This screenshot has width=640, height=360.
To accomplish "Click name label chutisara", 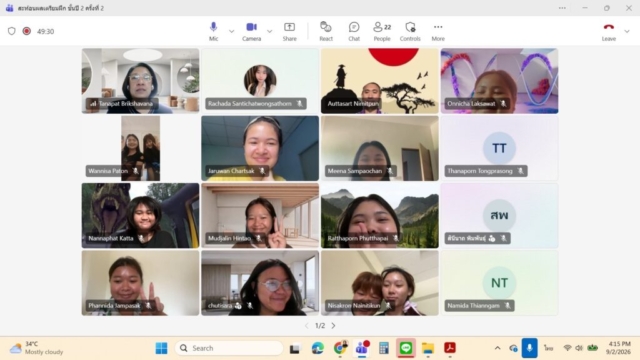I will pyautogui.click(x=220, y=306).
